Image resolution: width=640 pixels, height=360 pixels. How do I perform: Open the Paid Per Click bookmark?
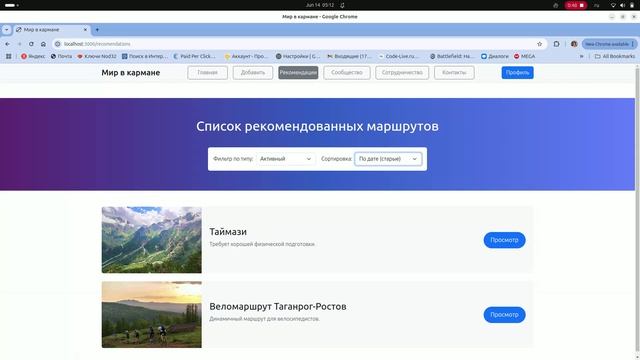click(195, 56)
